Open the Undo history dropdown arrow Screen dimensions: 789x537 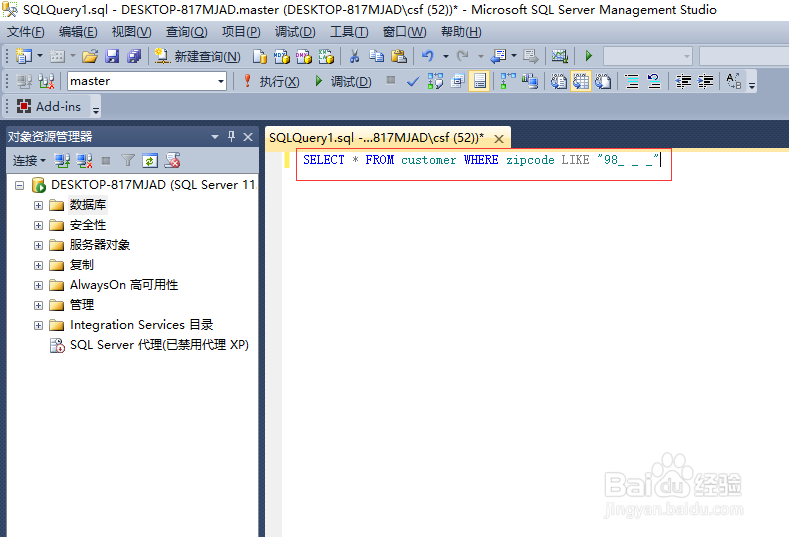tap(446, 56)
